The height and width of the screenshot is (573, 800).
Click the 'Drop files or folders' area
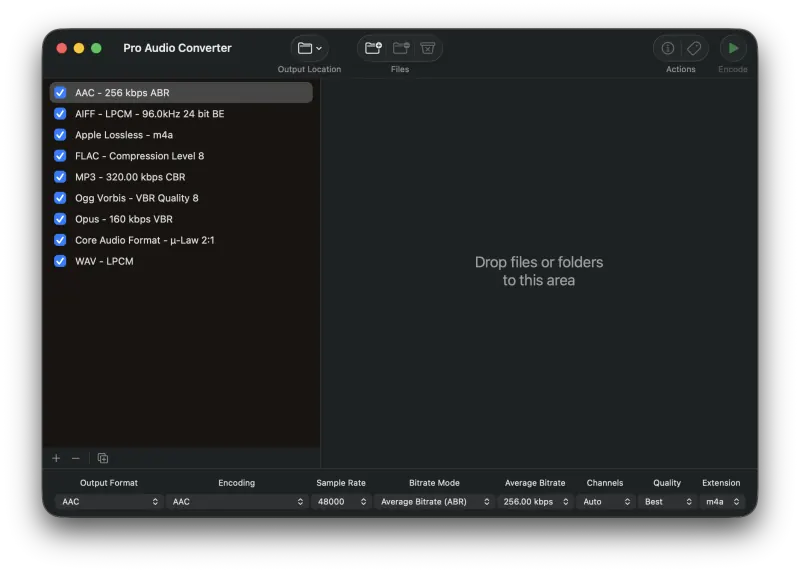539,271
